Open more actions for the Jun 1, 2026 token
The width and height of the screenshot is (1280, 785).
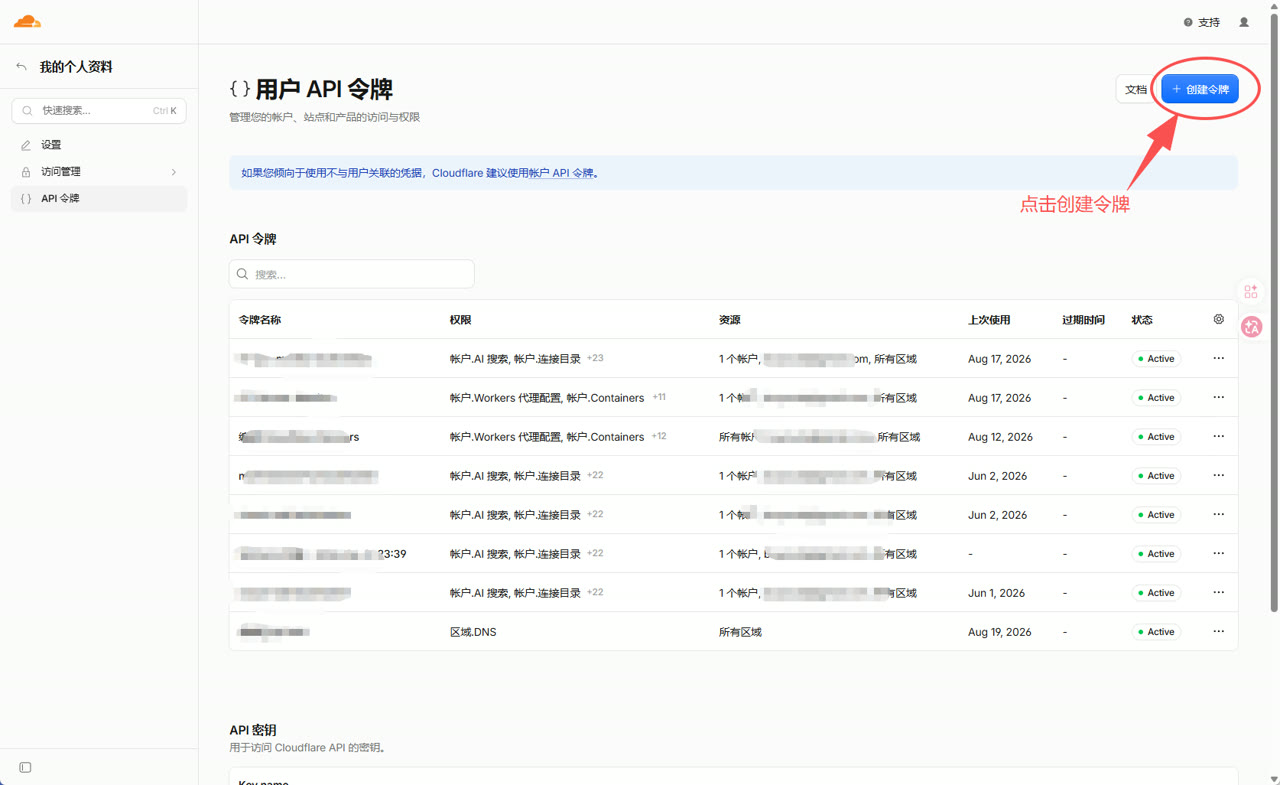click(x=1218, y=592)
